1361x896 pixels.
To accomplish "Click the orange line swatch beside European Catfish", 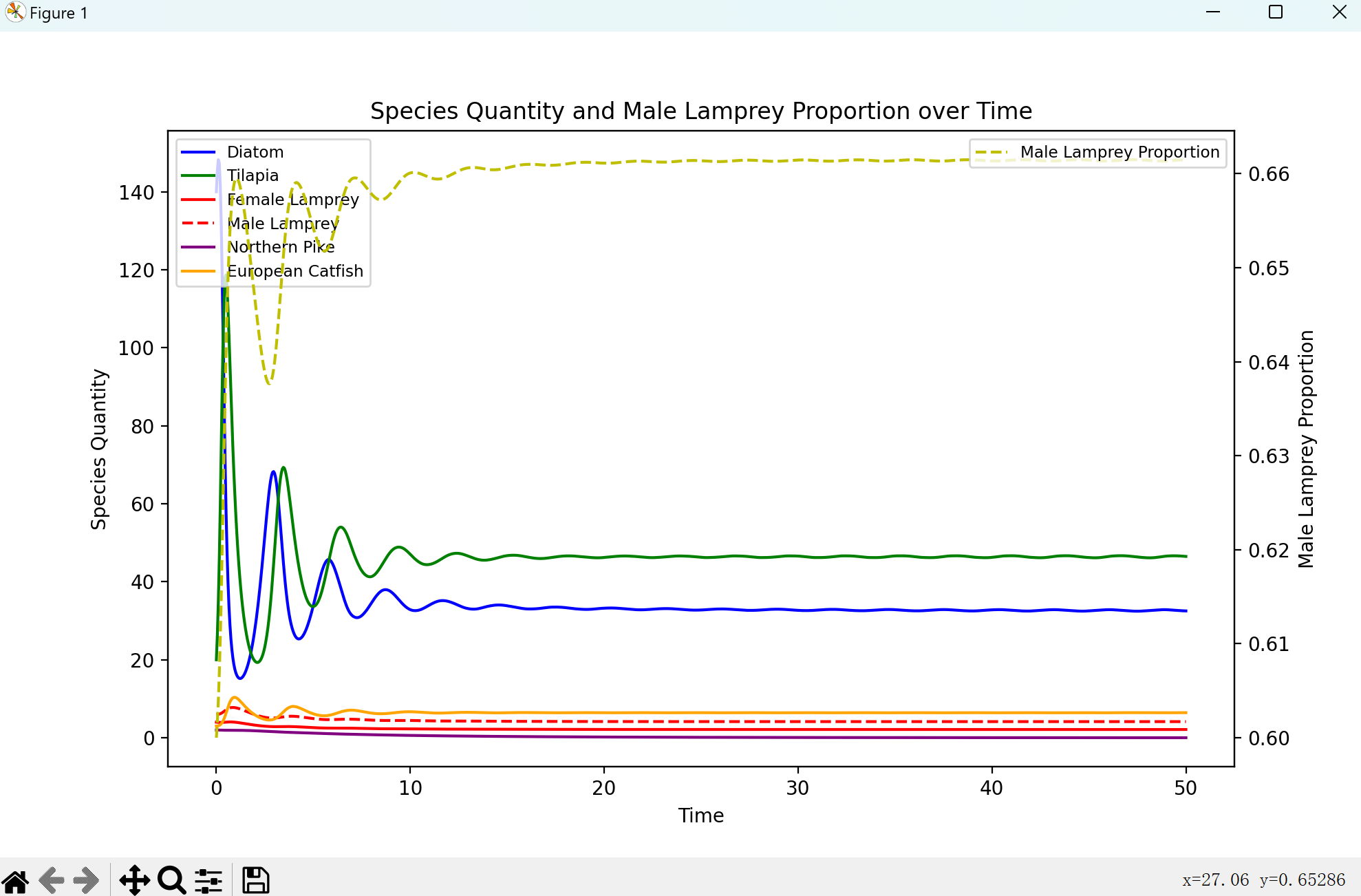I will click(198, 271).
